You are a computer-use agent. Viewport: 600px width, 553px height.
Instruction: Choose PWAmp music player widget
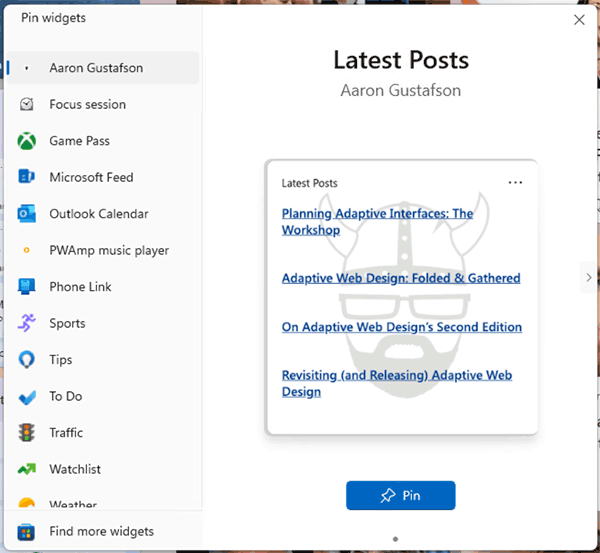(x=109, y=250)
